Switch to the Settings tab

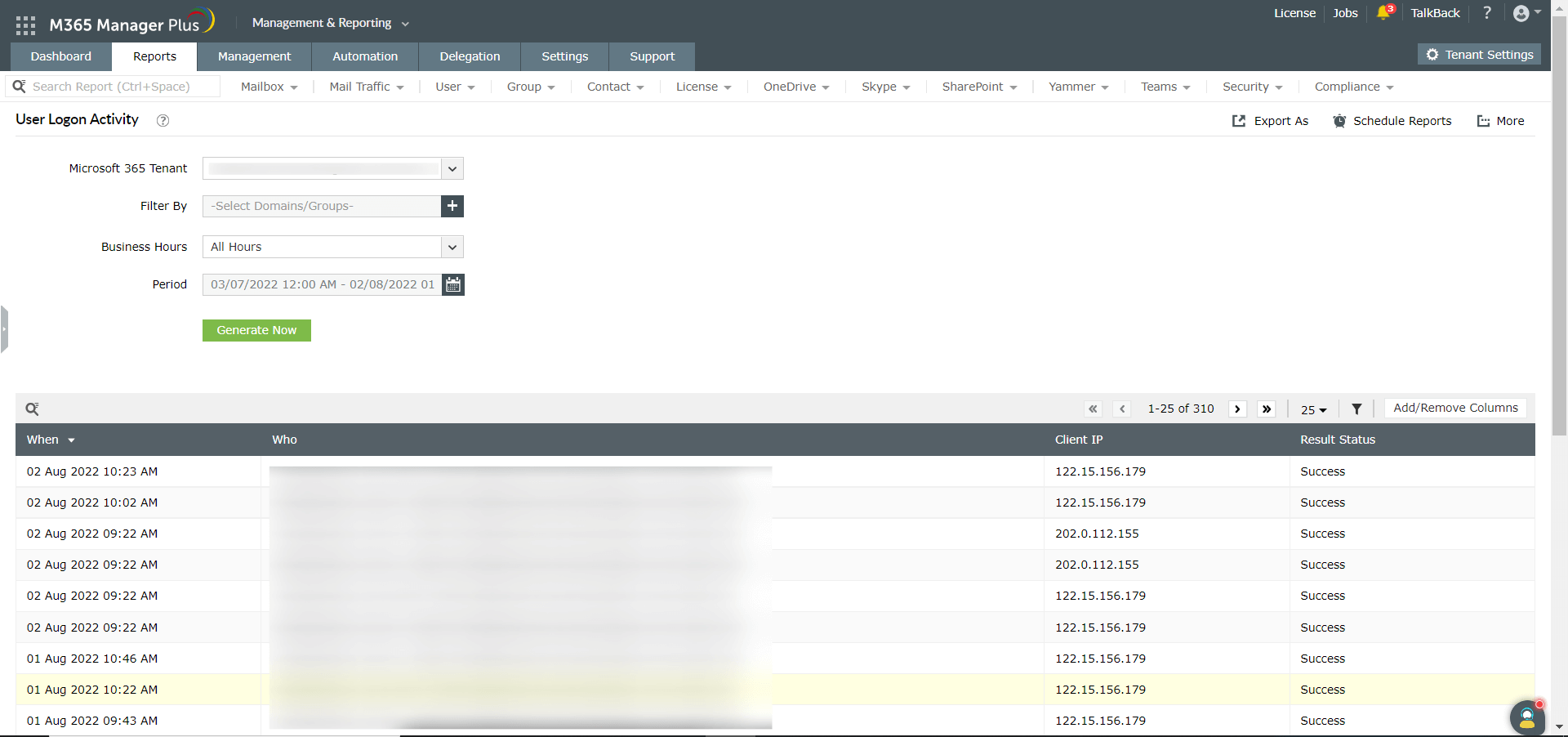[565, 56]
